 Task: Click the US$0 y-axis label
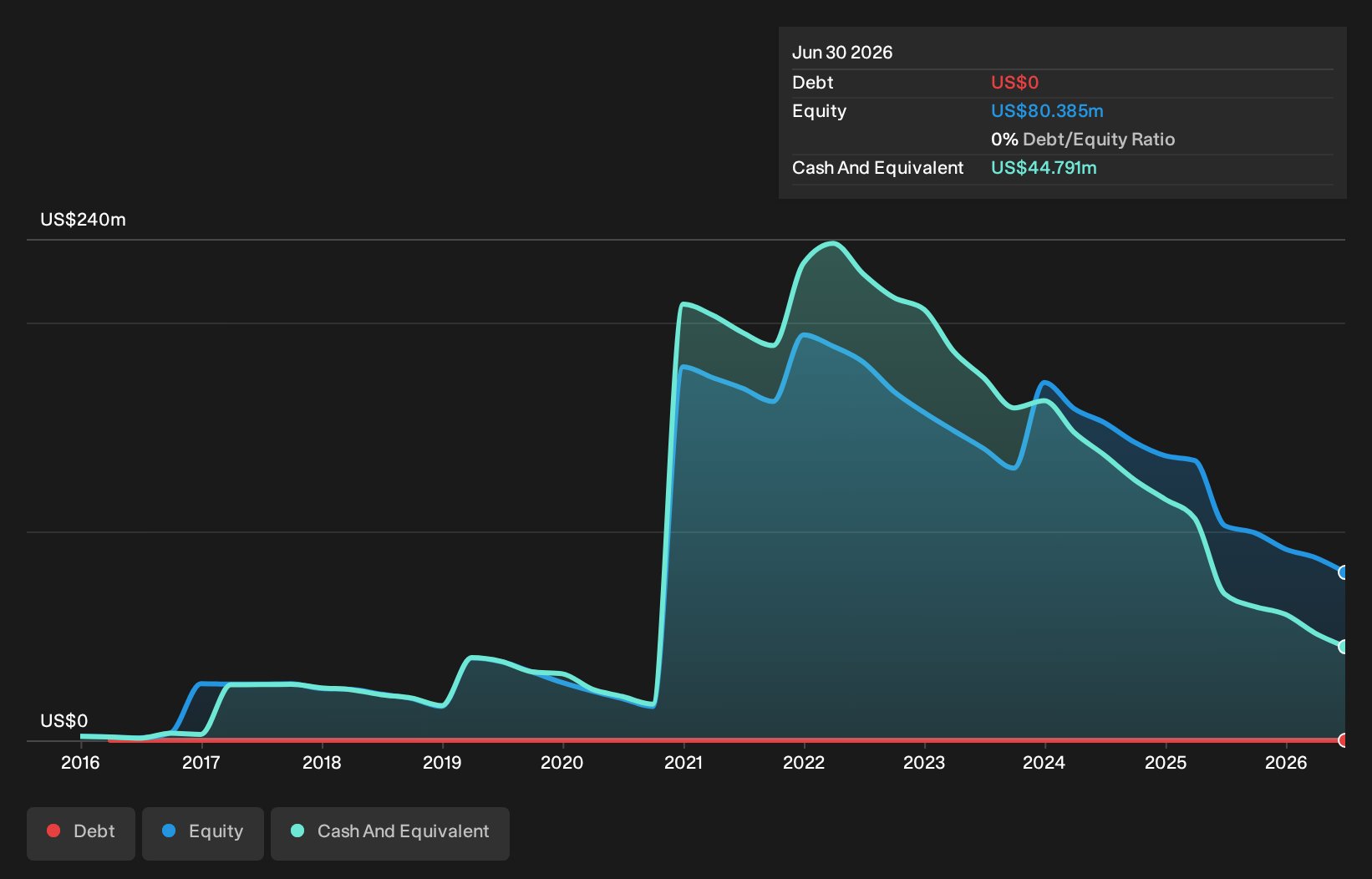pyautogui.click(x=64, y=721)
